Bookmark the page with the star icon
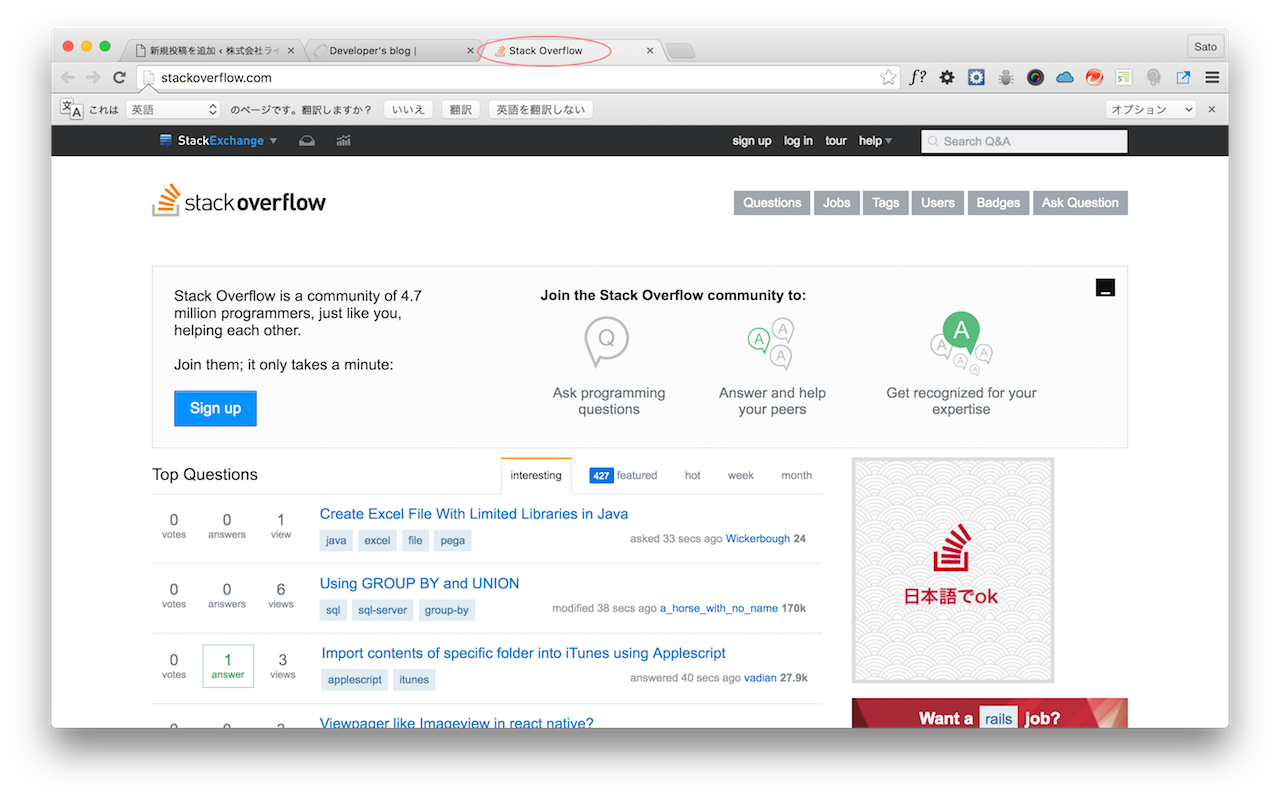Screen dimensions: 1280x800 click(x=888, y=77)
